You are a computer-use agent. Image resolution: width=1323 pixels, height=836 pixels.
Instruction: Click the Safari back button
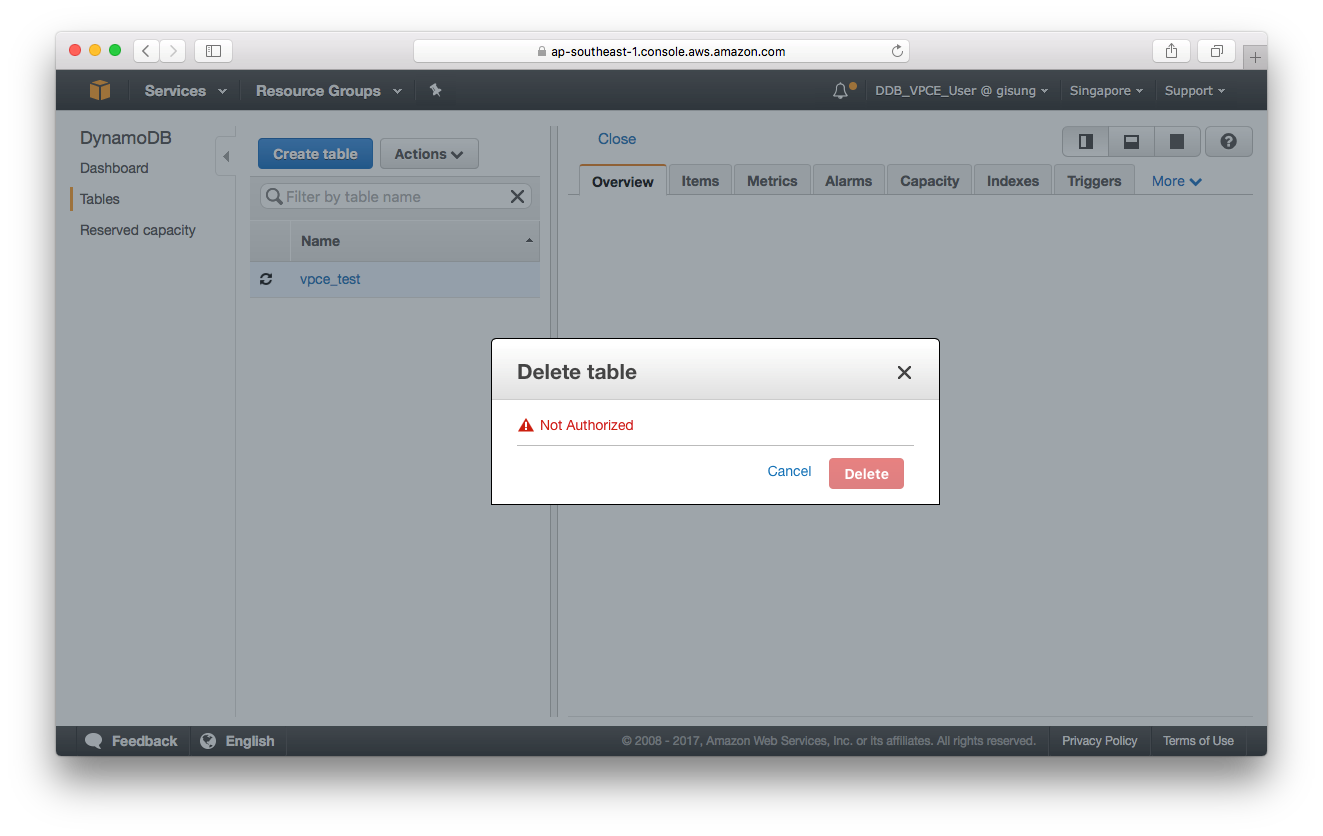coord(146,51)
